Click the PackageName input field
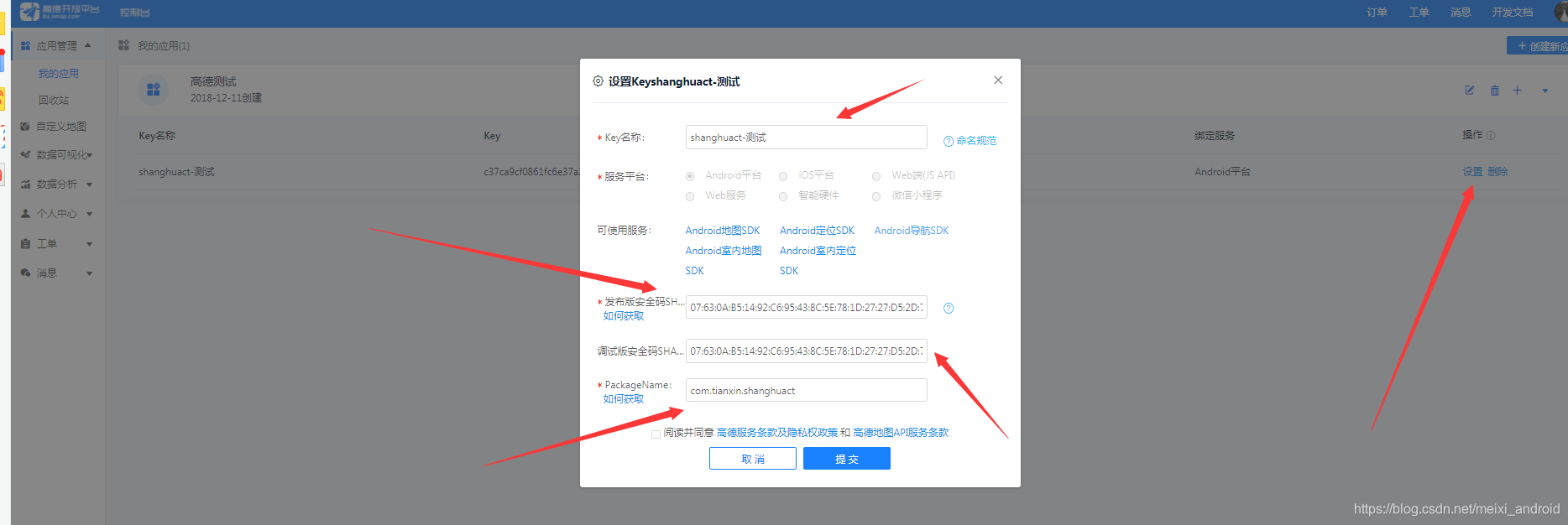This screenshot has width=1568, height=525. (x=807, y=391)
